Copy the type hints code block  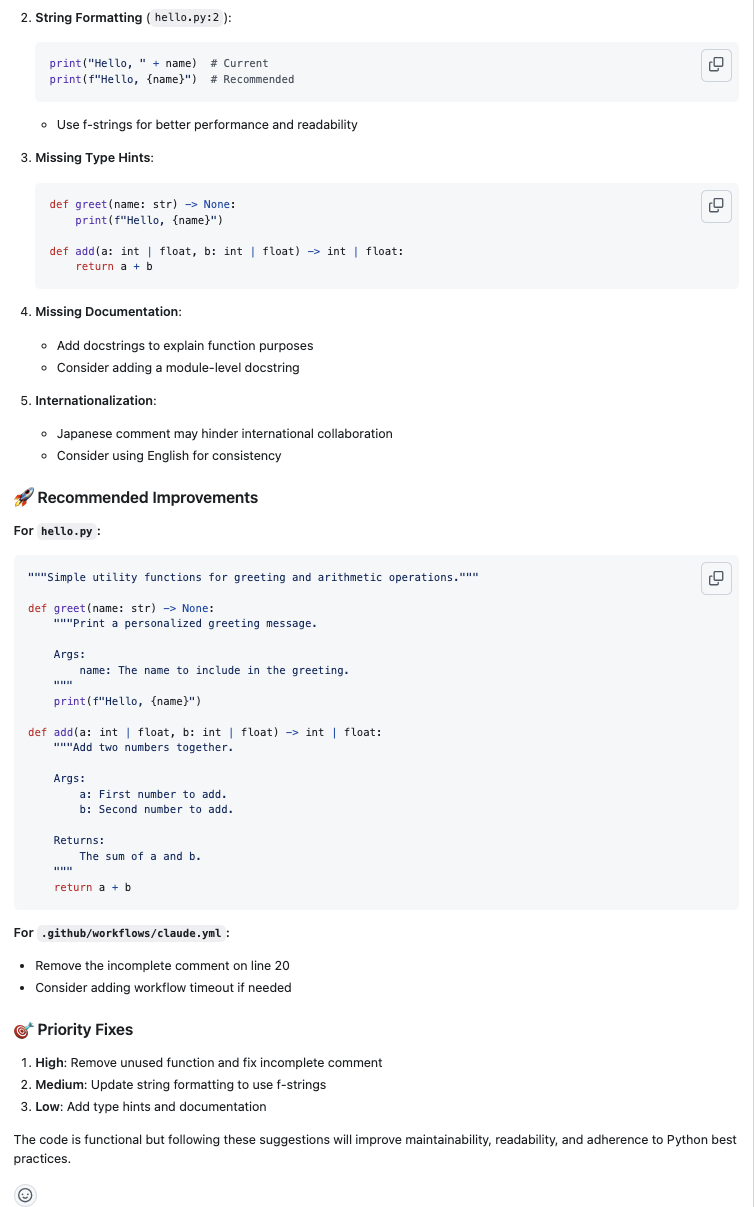[716, 206]
